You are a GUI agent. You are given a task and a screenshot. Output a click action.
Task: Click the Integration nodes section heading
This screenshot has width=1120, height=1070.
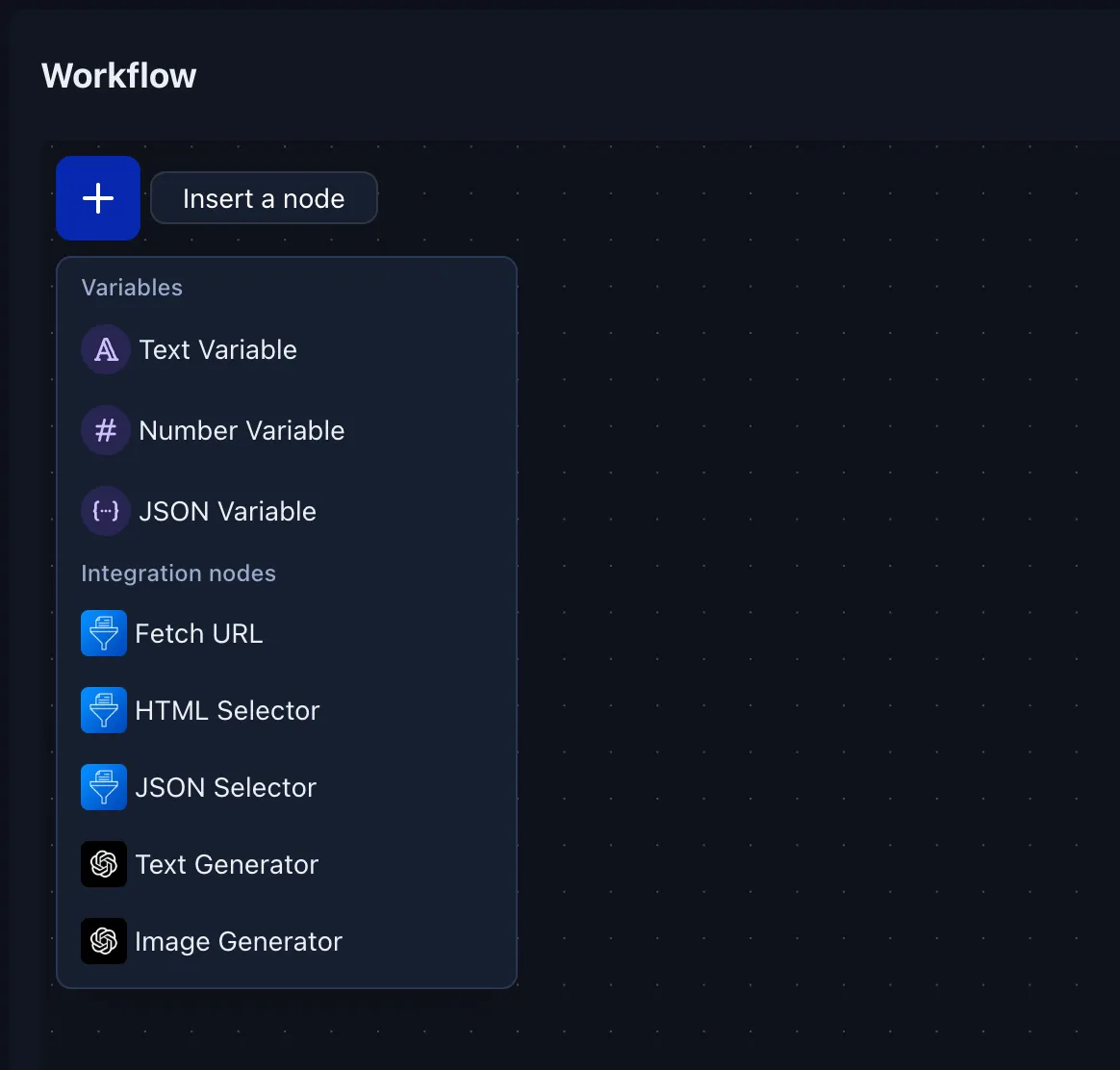(x=179, y=573)
